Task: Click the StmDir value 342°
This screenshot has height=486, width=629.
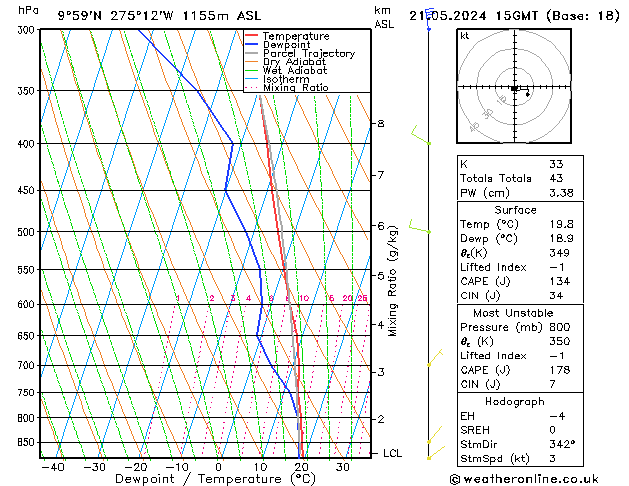Action: (562, 444)
